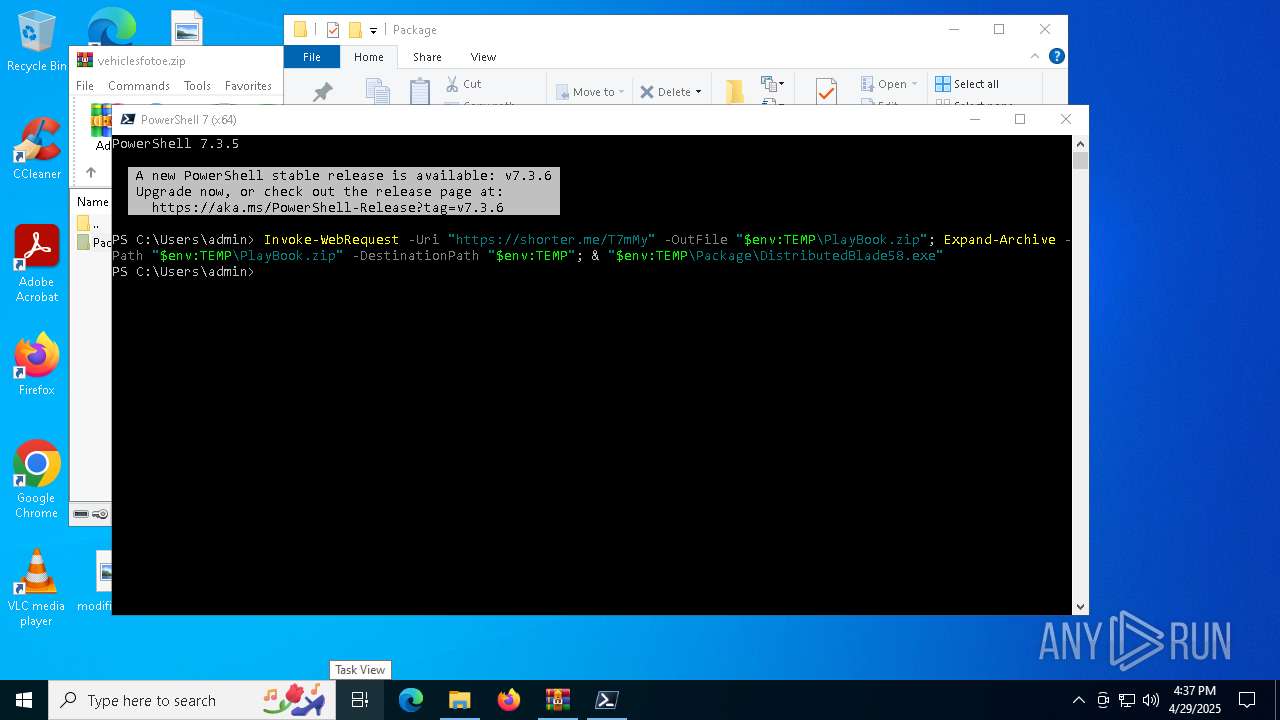The height and width of the screenshot is (720, 1280).
Task: Click the WinRAR Add toolbar icon
Action: click(x=101, y=127)
